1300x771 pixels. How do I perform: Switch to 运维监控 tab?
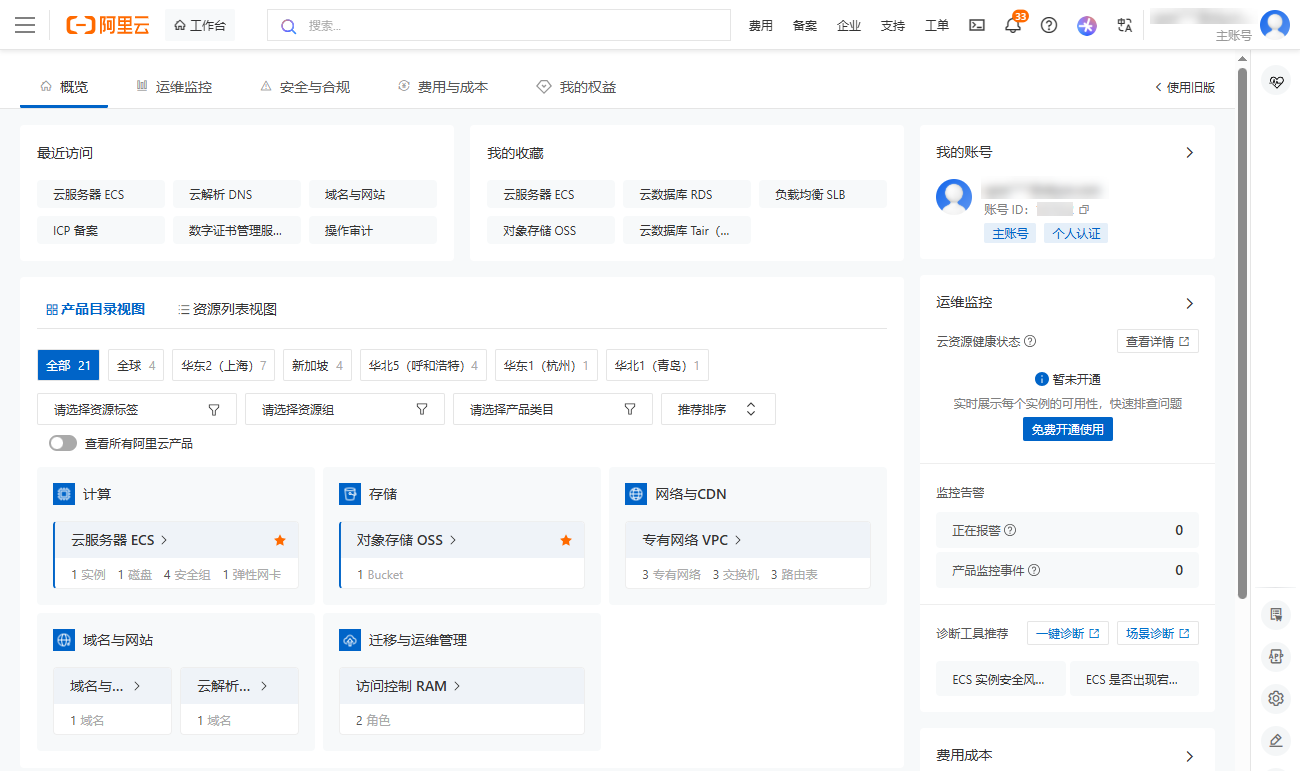[x=174, y=87]
